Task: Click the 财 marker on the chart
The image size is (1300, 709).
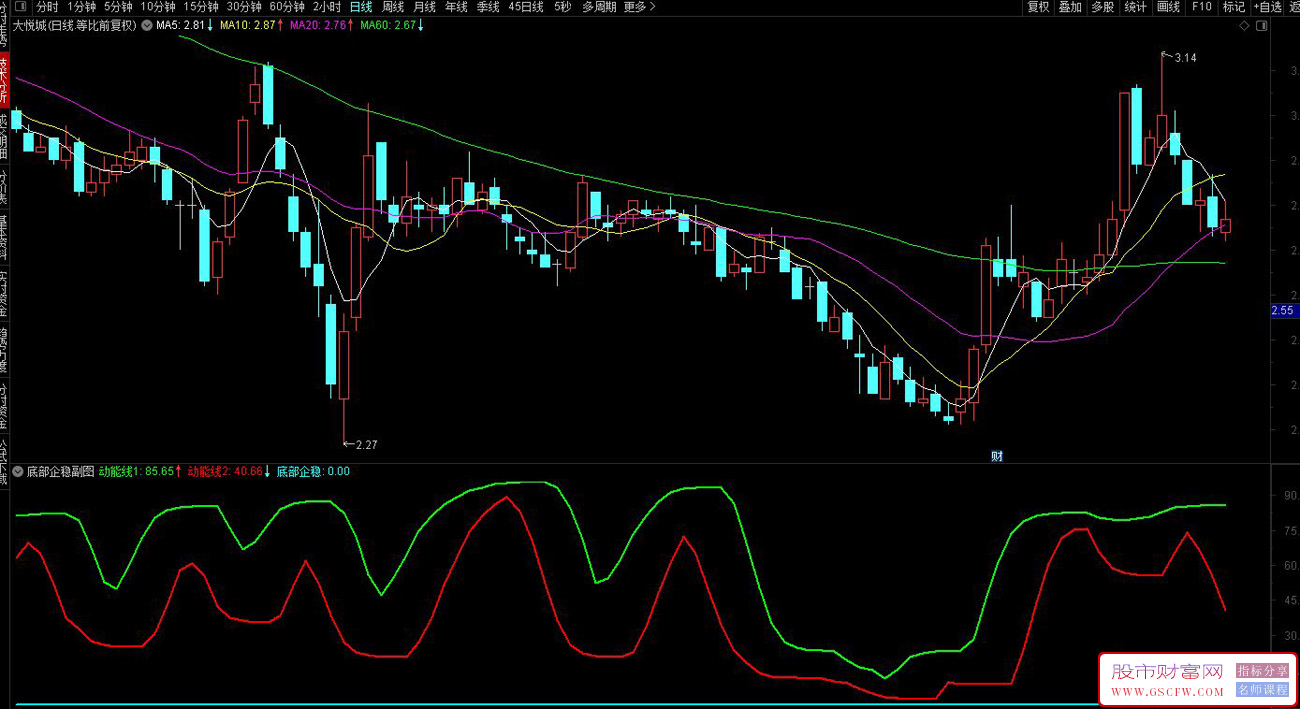Action: click(x=997, y=456)
